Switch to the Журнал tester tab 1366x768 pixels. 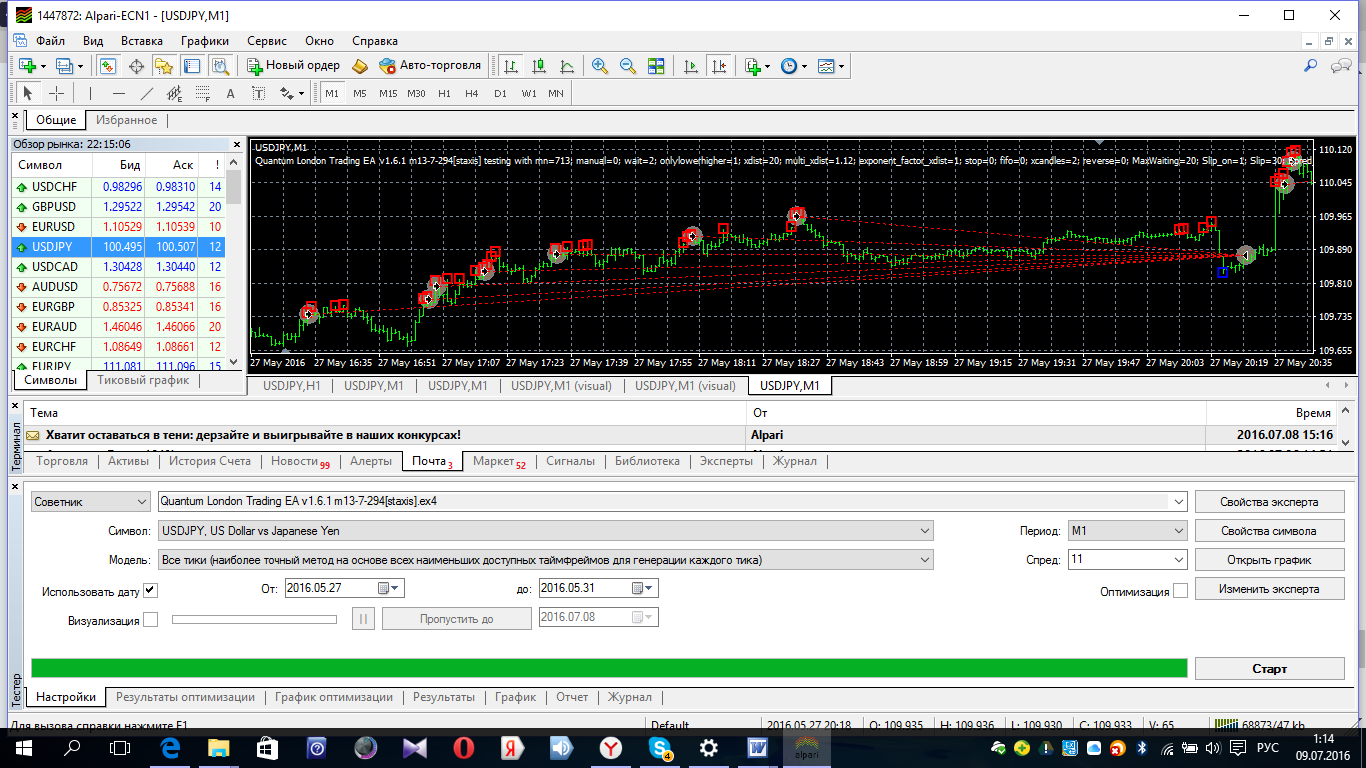point(630,697)
